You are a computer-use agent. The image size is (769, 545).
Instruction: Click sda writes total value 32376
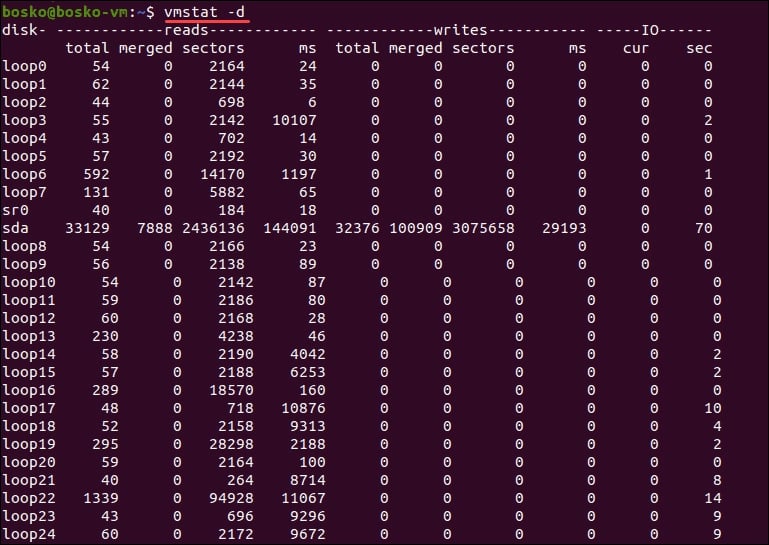[x=357, y=228]
